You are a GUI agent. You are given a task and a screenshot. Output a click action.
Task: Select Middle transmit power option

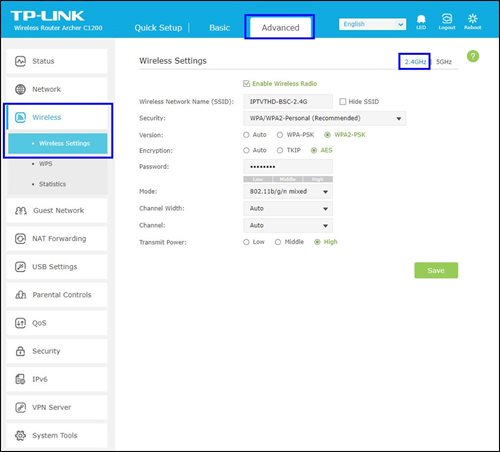(x=278, y=242)
